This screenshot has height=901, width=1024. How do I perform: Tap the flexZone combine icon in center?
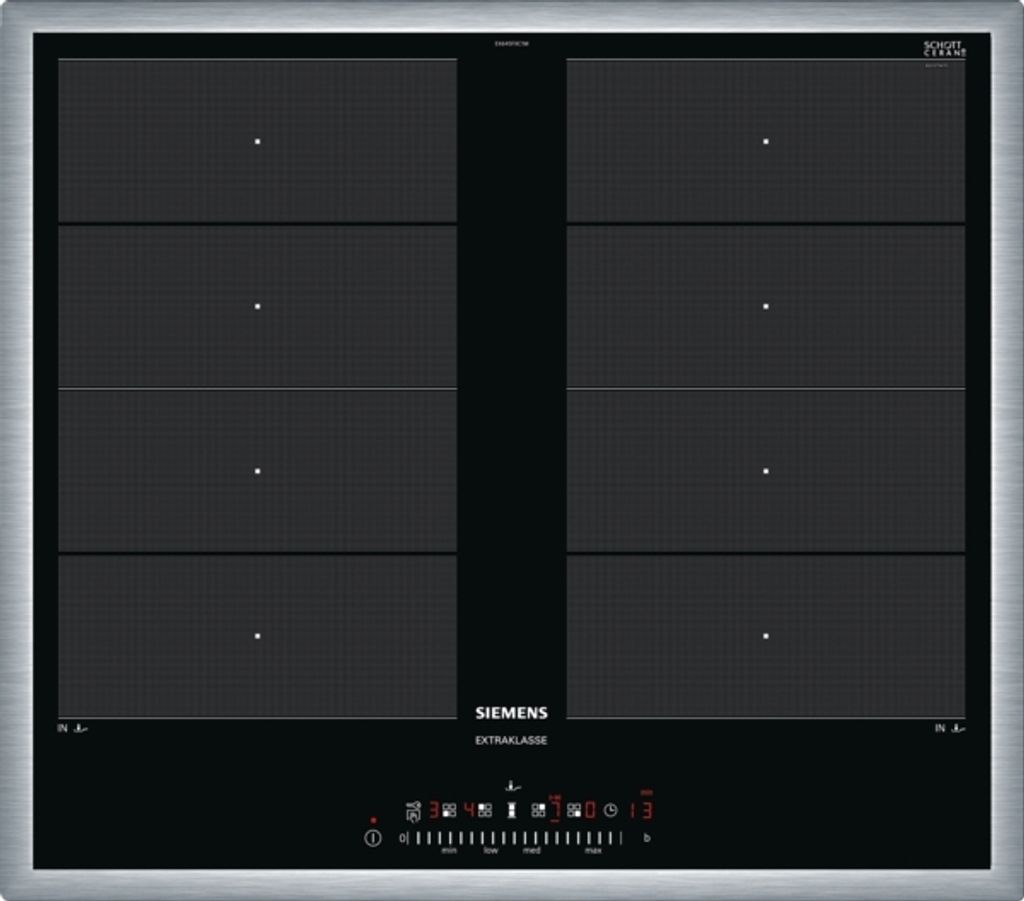click(x=511, y=811)
